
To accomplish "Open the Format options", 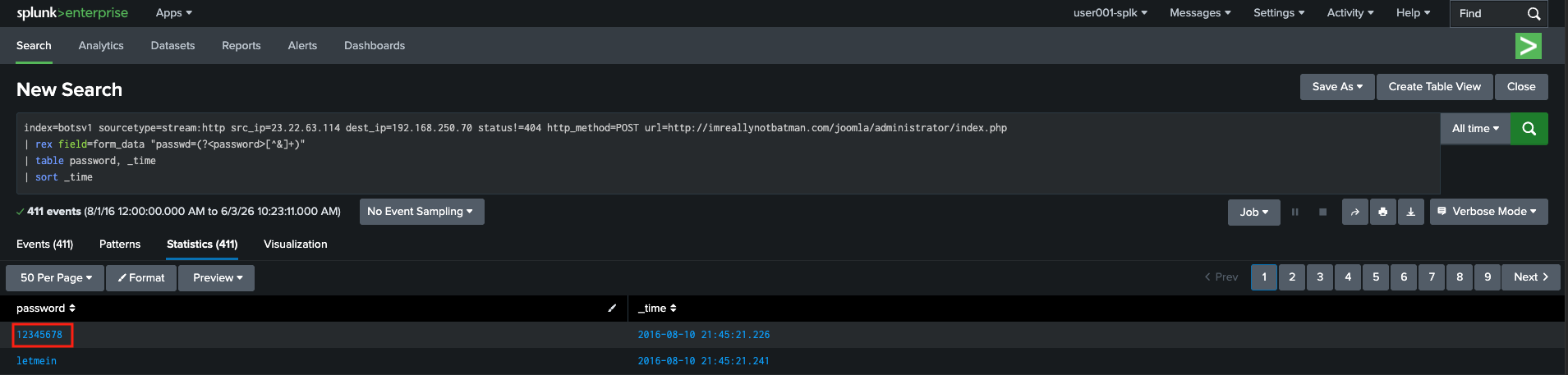I will tap(141, 278).
